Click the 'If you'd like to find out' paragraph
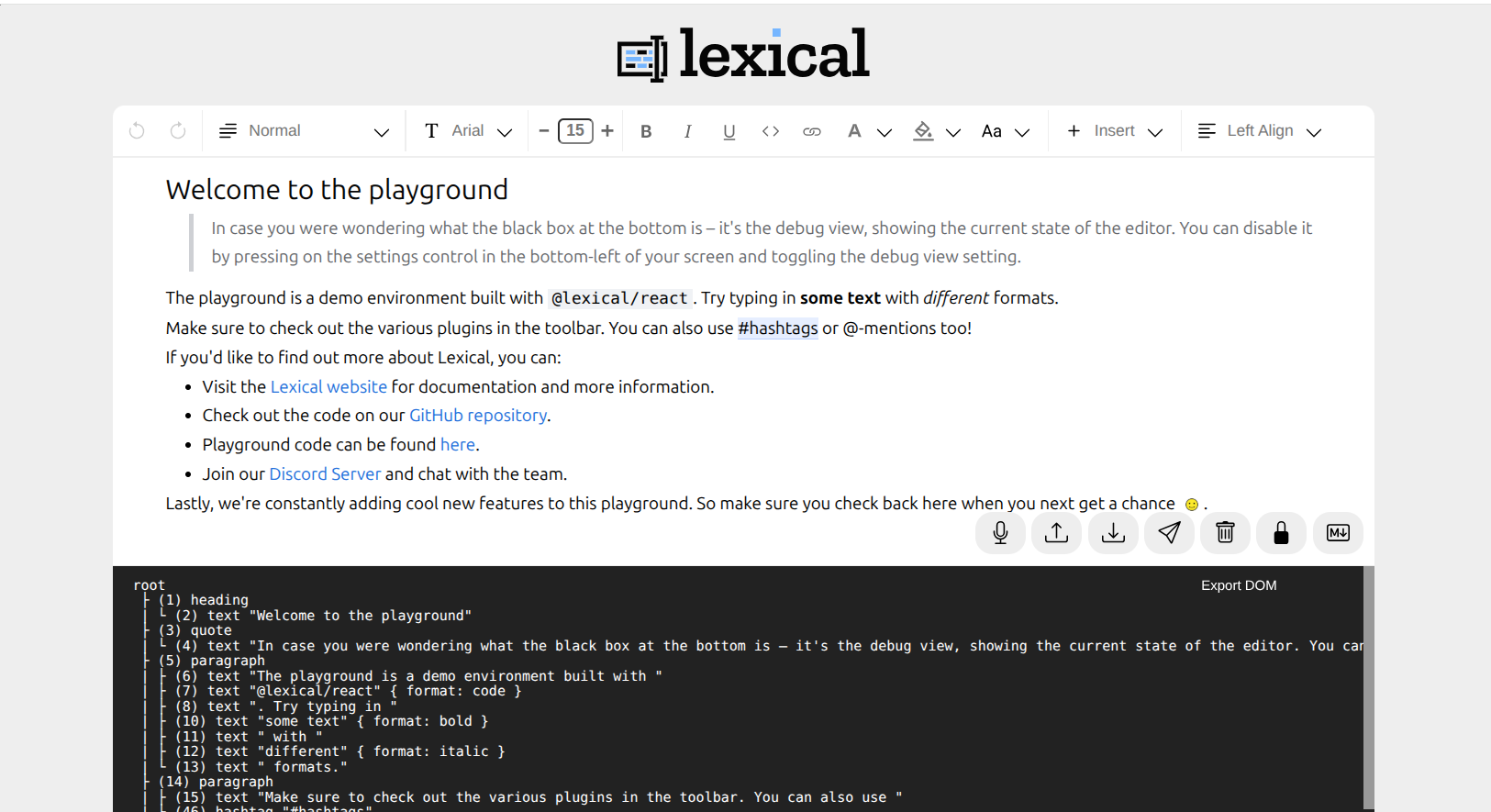The image size is (1491, 812). [363, 358]
